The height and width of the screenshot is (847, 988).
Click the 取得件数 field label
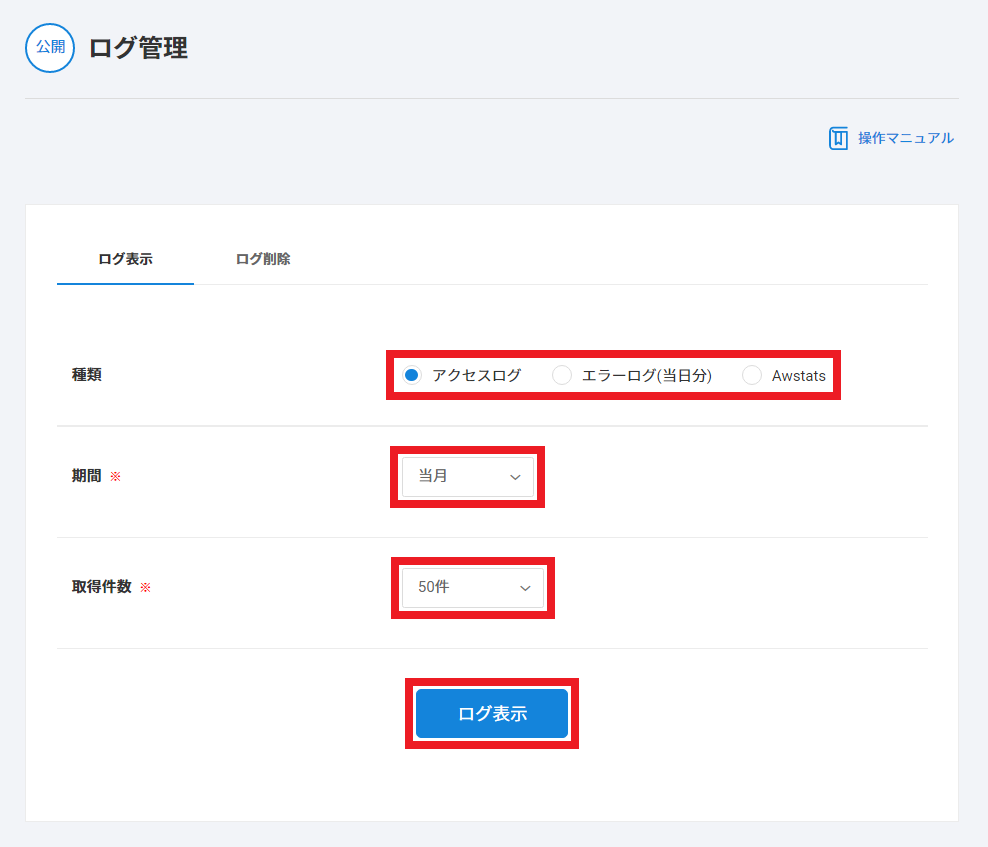coord(102,587)
